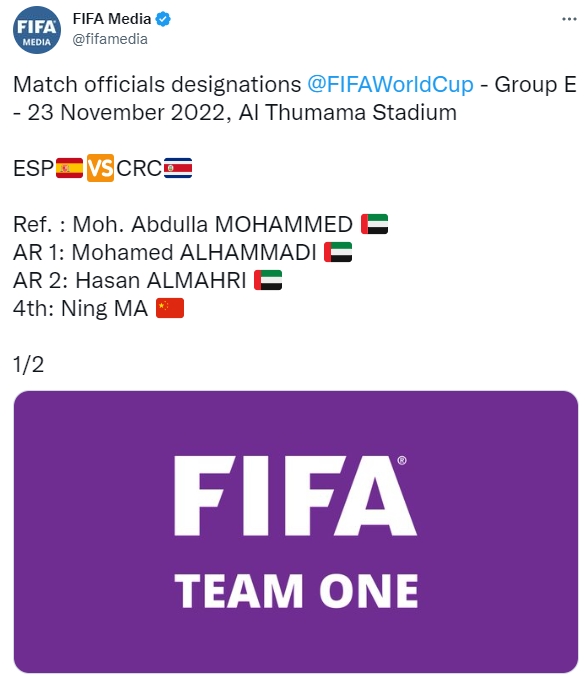Click the Spain flag emoji
The height and width of the screenshot is (677, 585).
click(70, 168)
